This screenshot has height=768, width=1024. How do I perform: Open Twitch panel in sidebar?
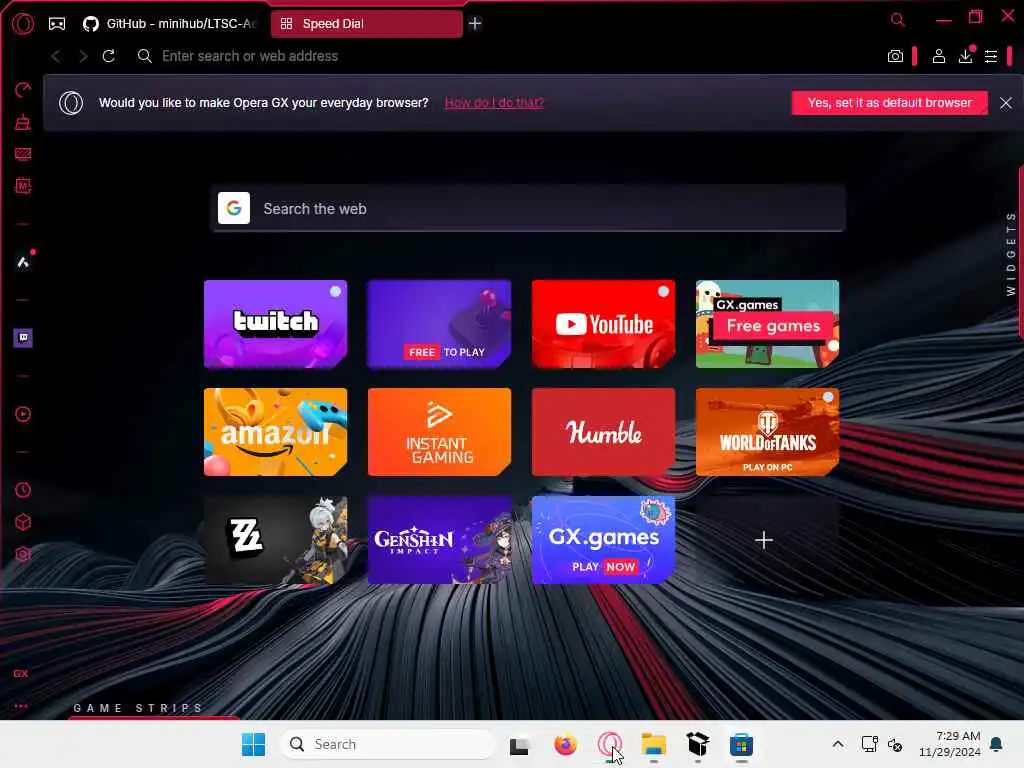coord(23,338)
